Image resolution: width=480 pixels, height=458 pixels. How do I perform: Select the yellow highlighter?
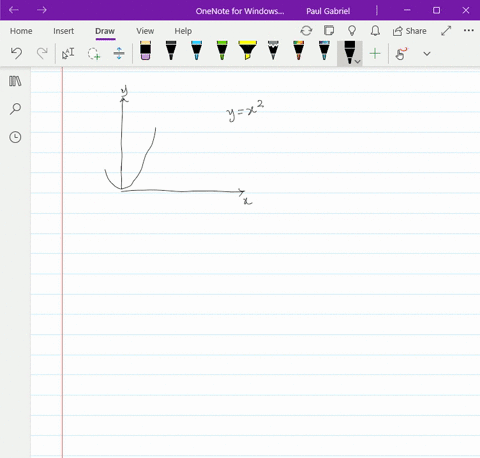tap(248, 51)
